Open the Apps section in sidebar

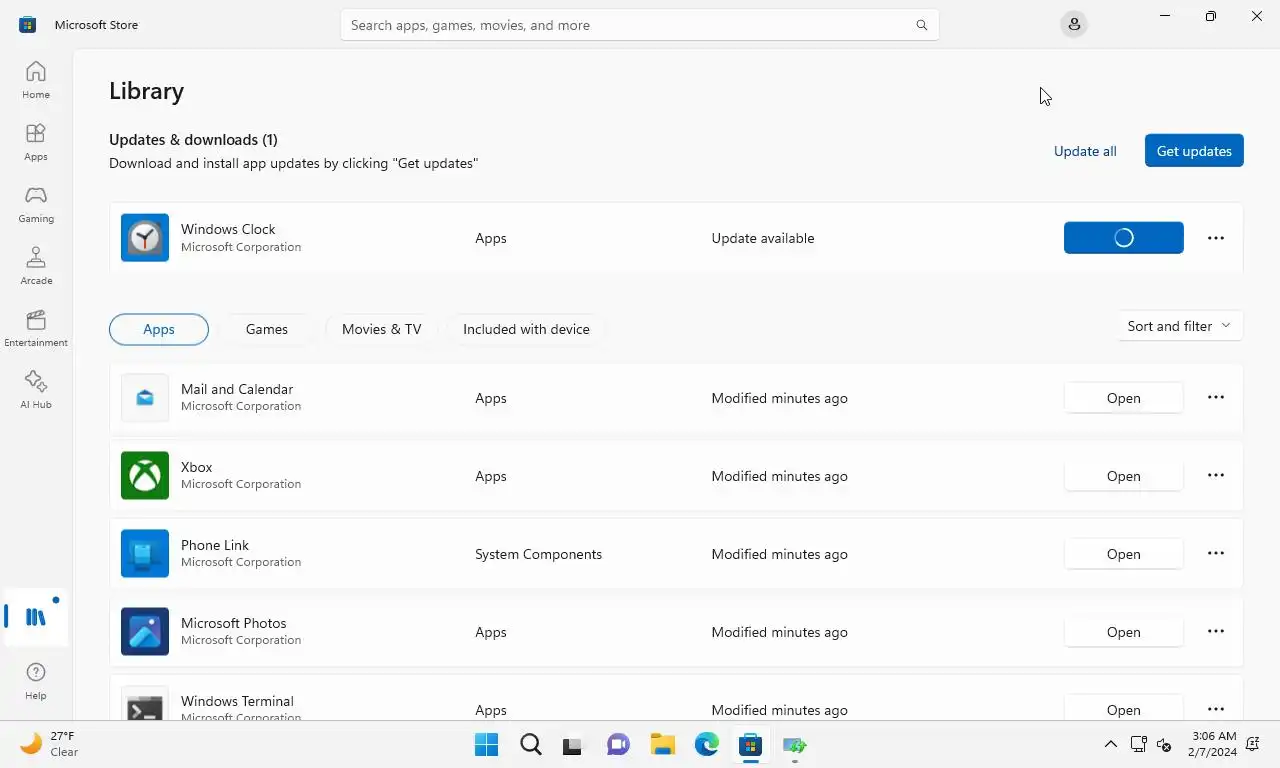[x=36, y=142]
